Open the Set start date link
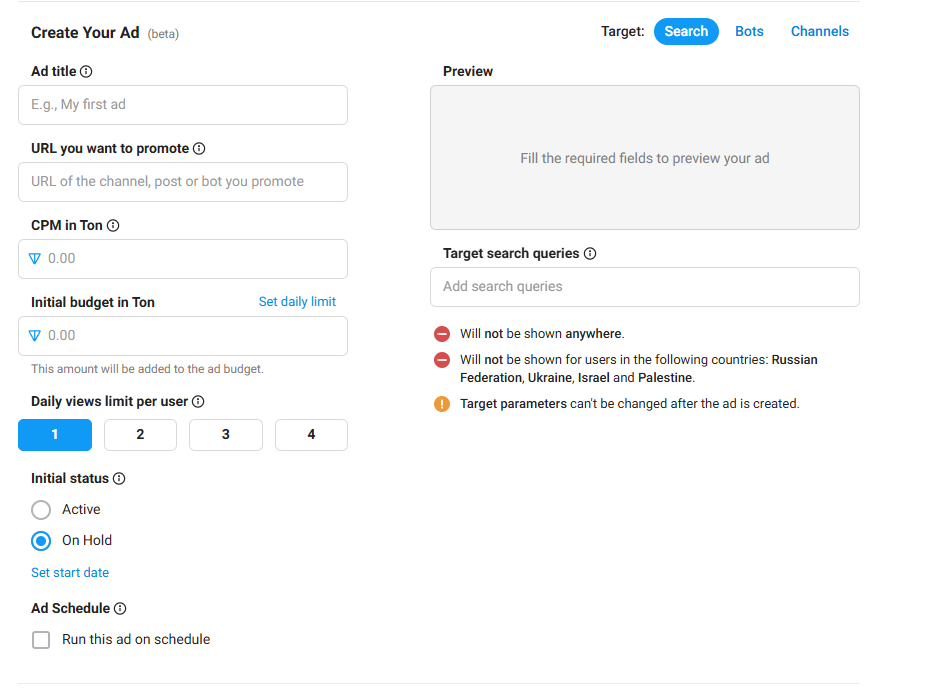Image resolution: width=934 pixels, height=691 pixels. point(70,573)
